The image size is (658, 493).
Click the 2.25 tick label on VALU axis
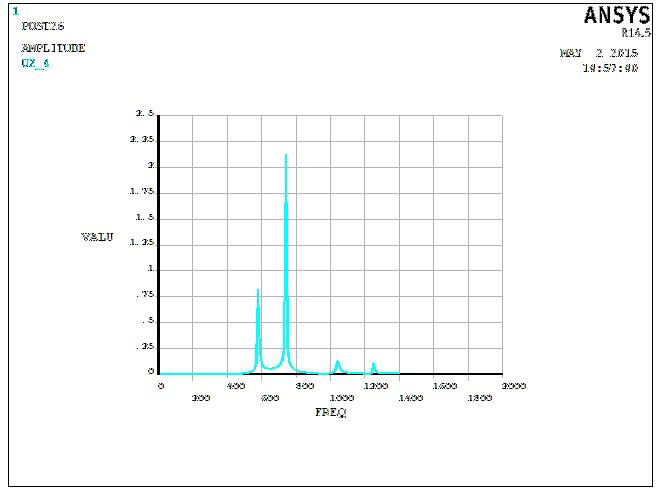[142, 139]
